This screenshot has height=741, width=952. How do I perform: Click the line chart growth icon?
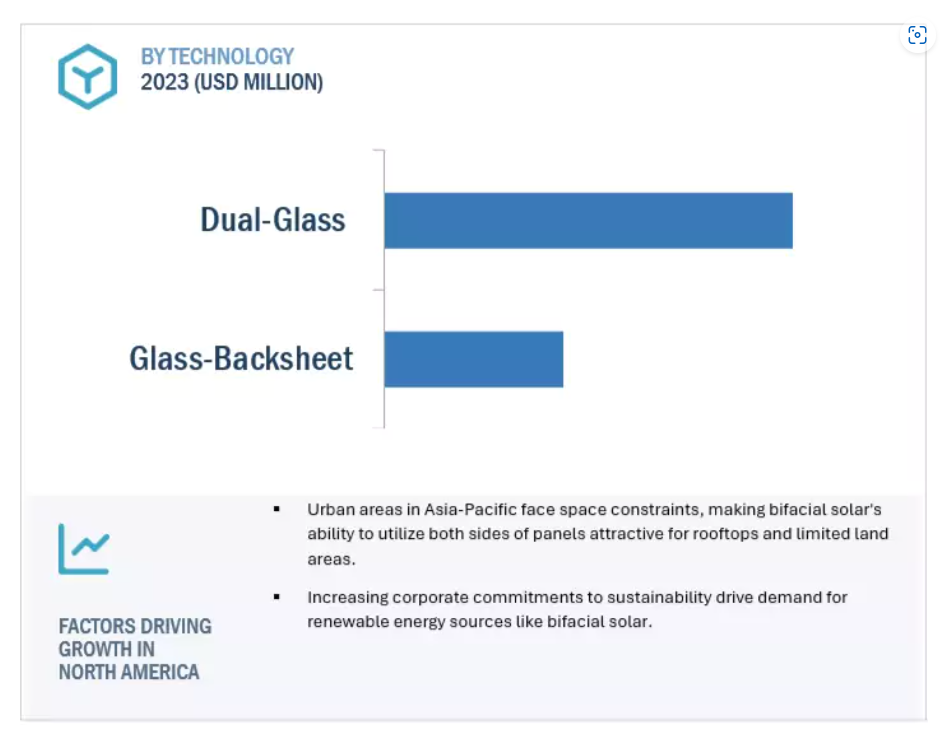click(84, 549)
